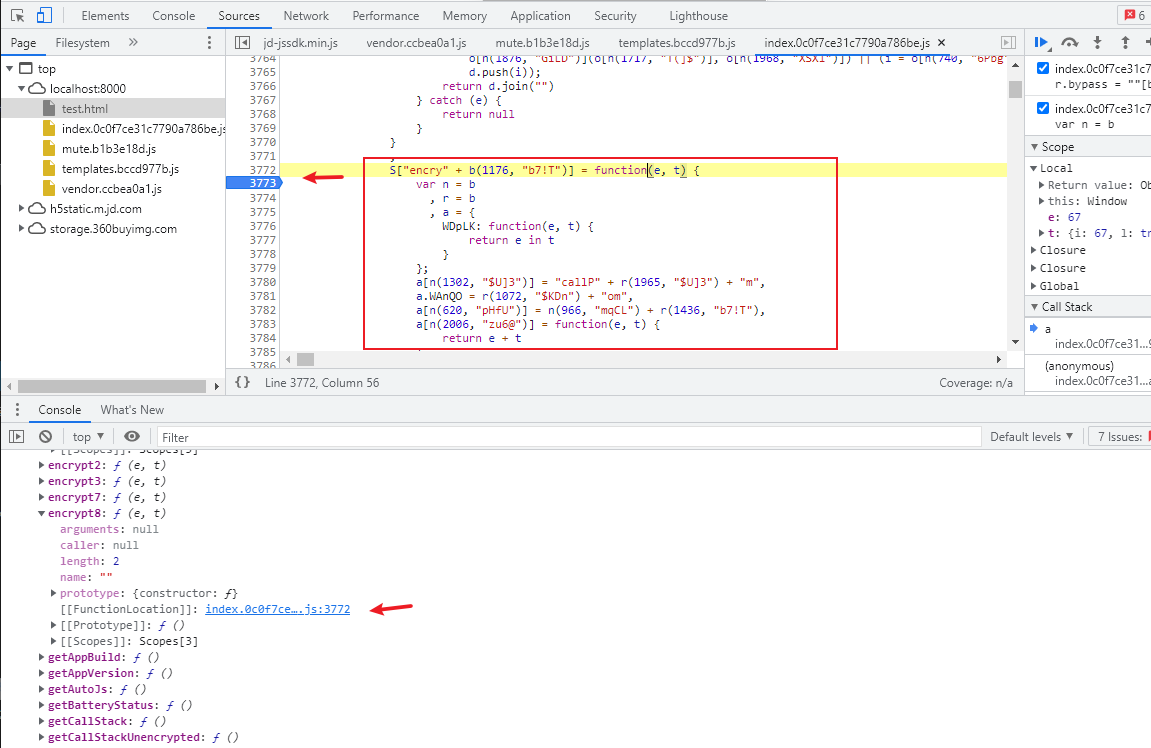
Task: Toggle the device toolbar icon
Action: tap(44, 16)
